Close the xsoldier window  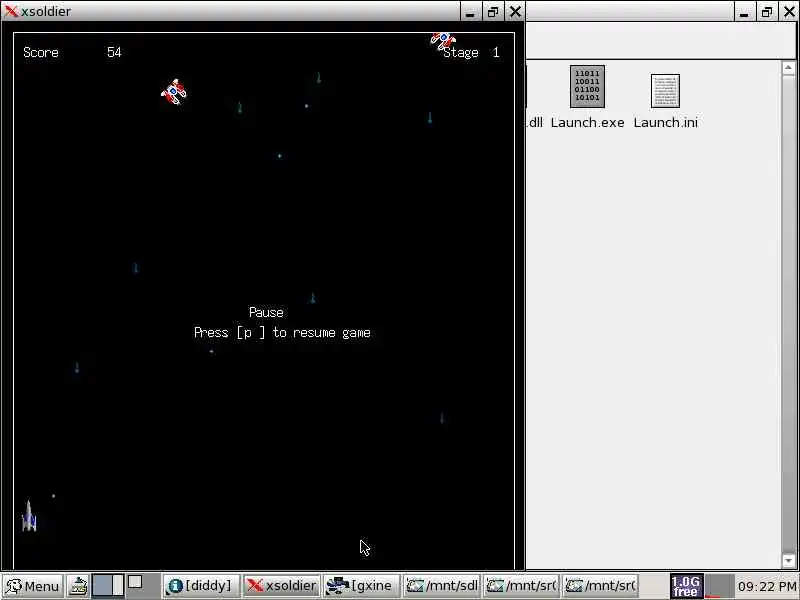point(515,12)
